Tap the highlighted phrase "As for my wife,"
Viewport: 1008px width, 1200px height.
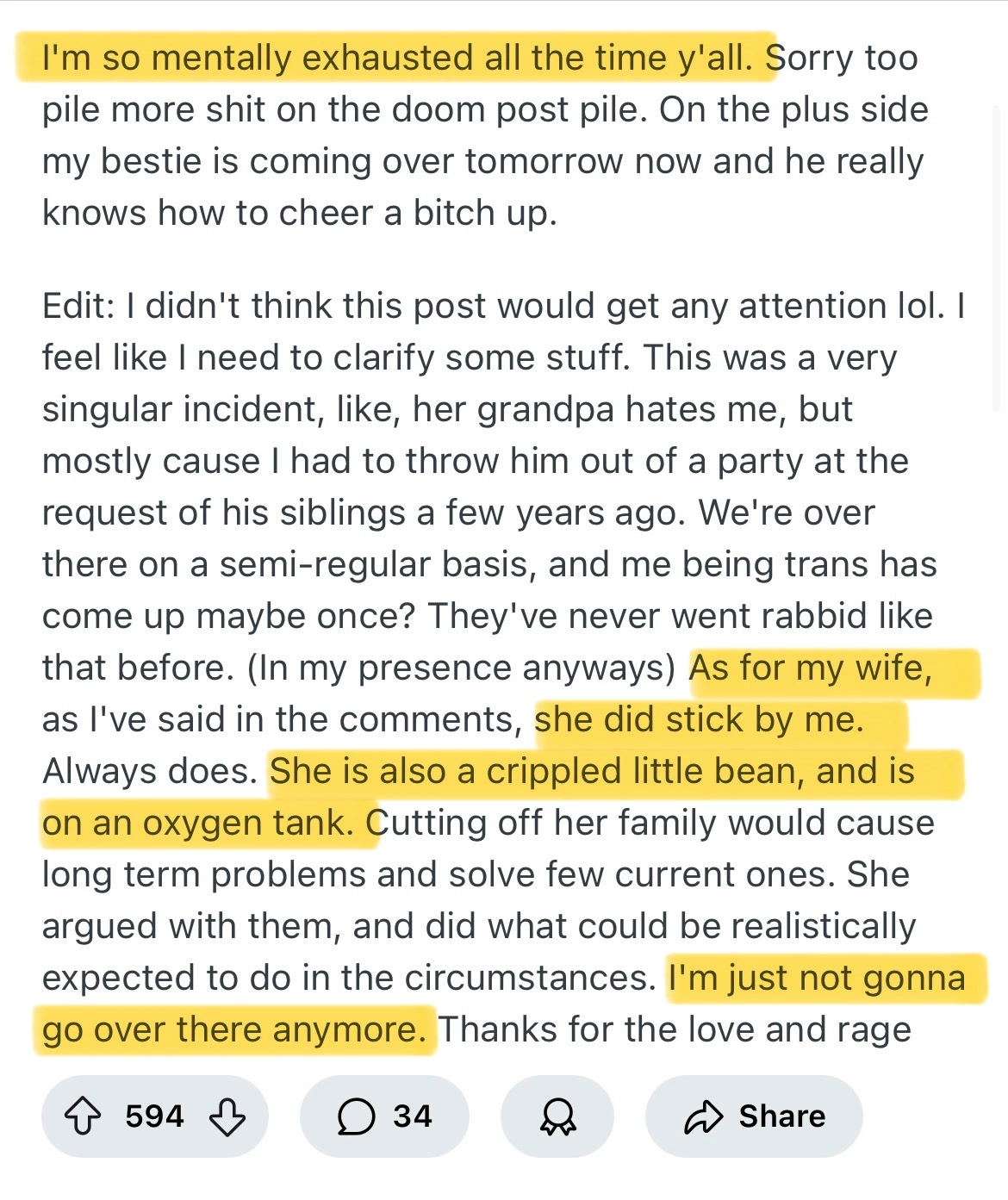tap(811, 668)
